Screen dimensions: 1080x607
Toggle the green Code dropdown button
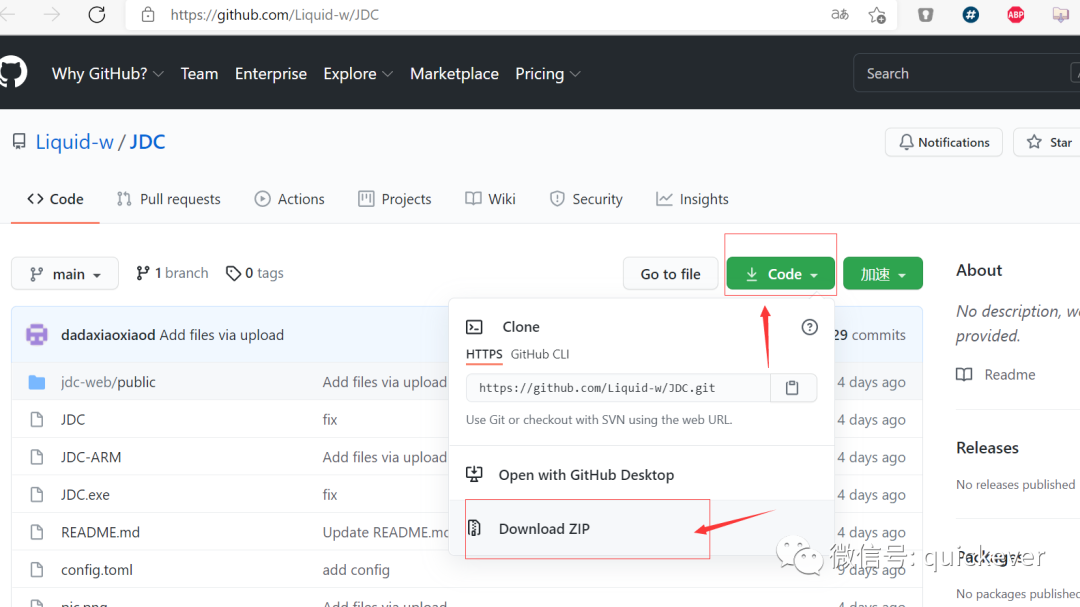(780, 274)
